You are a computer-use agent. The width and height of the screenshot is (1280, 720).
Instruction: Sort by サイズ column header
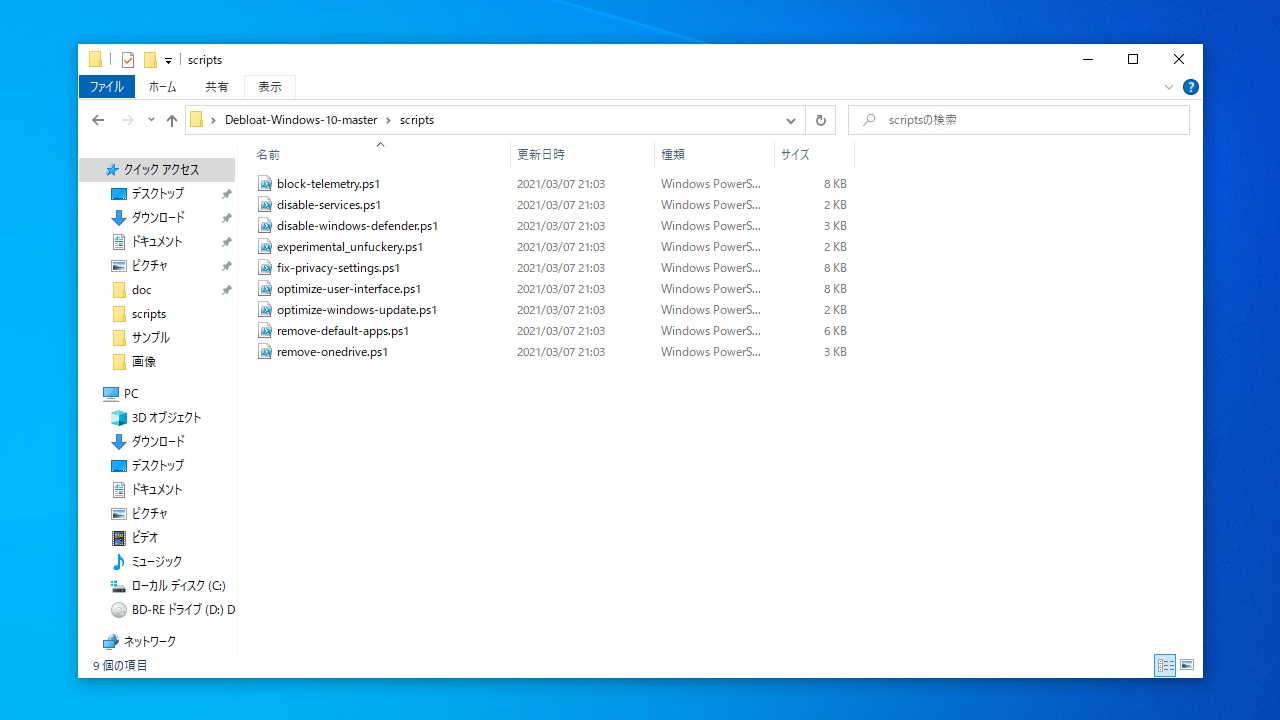(x=814, y=155)
